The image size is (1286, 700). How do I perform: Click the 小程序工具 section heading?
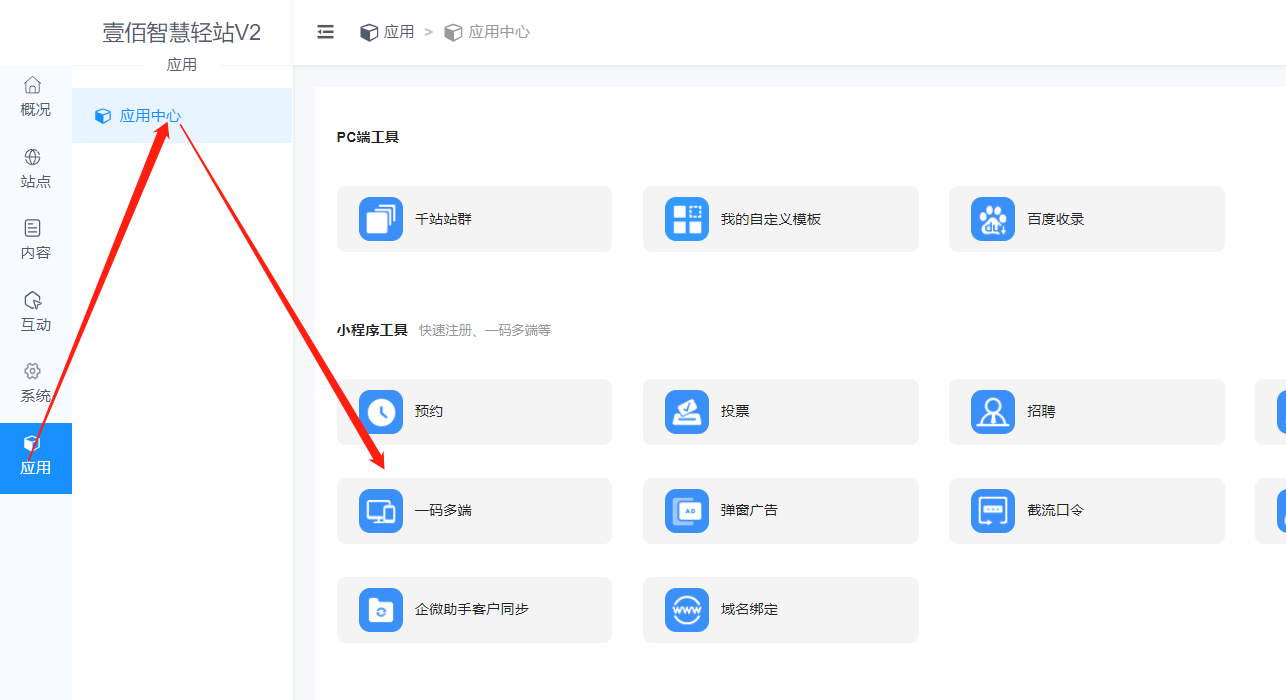[x=372, y=330]
